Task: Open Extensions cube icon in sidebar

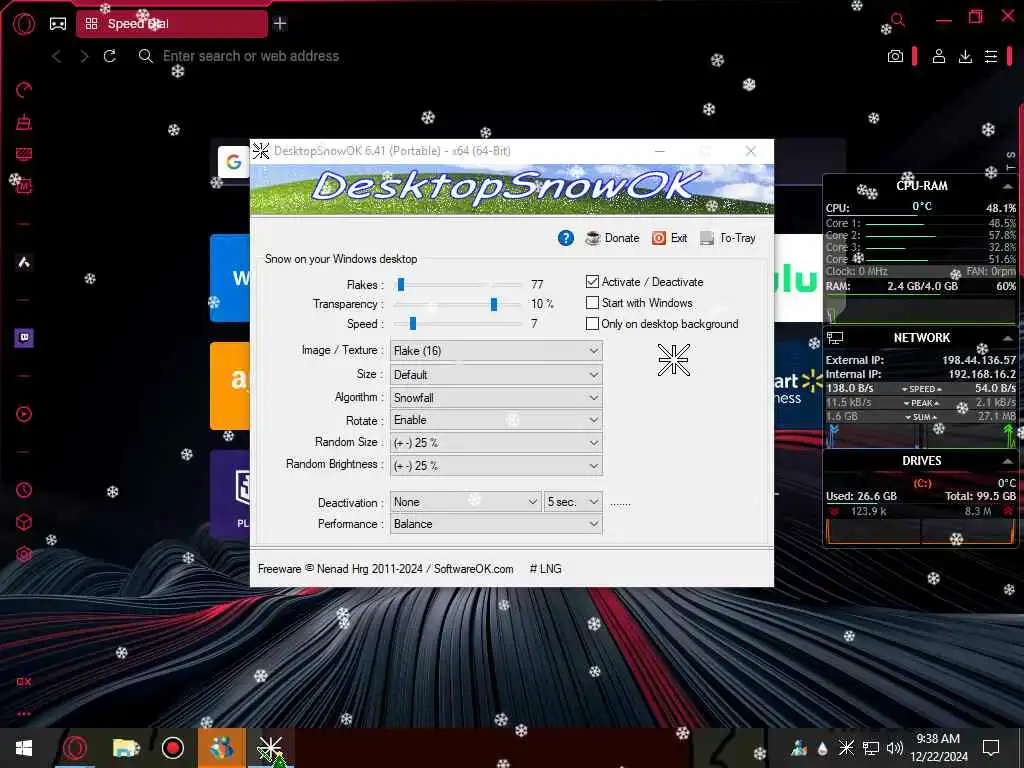Action: click(x=24, y=522)
